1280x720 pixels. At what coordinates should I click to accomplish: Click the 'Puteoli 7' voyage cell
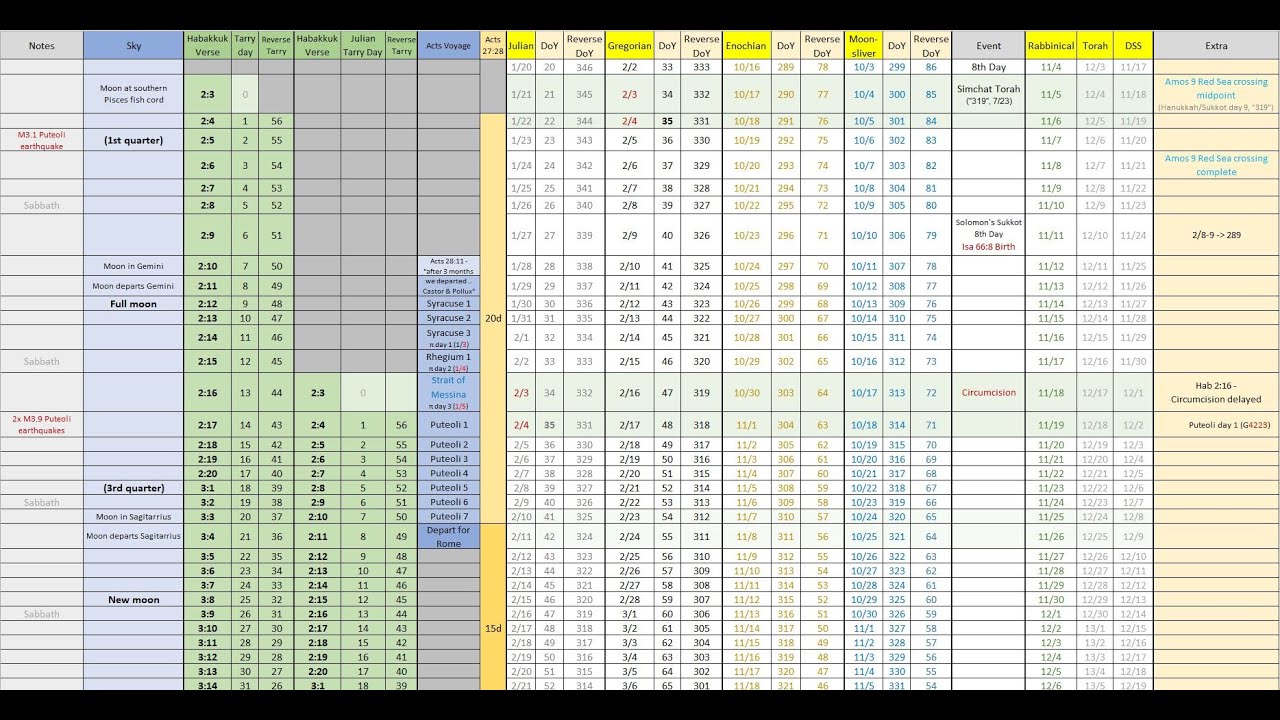pyautogui.click(x=448, y=517)
